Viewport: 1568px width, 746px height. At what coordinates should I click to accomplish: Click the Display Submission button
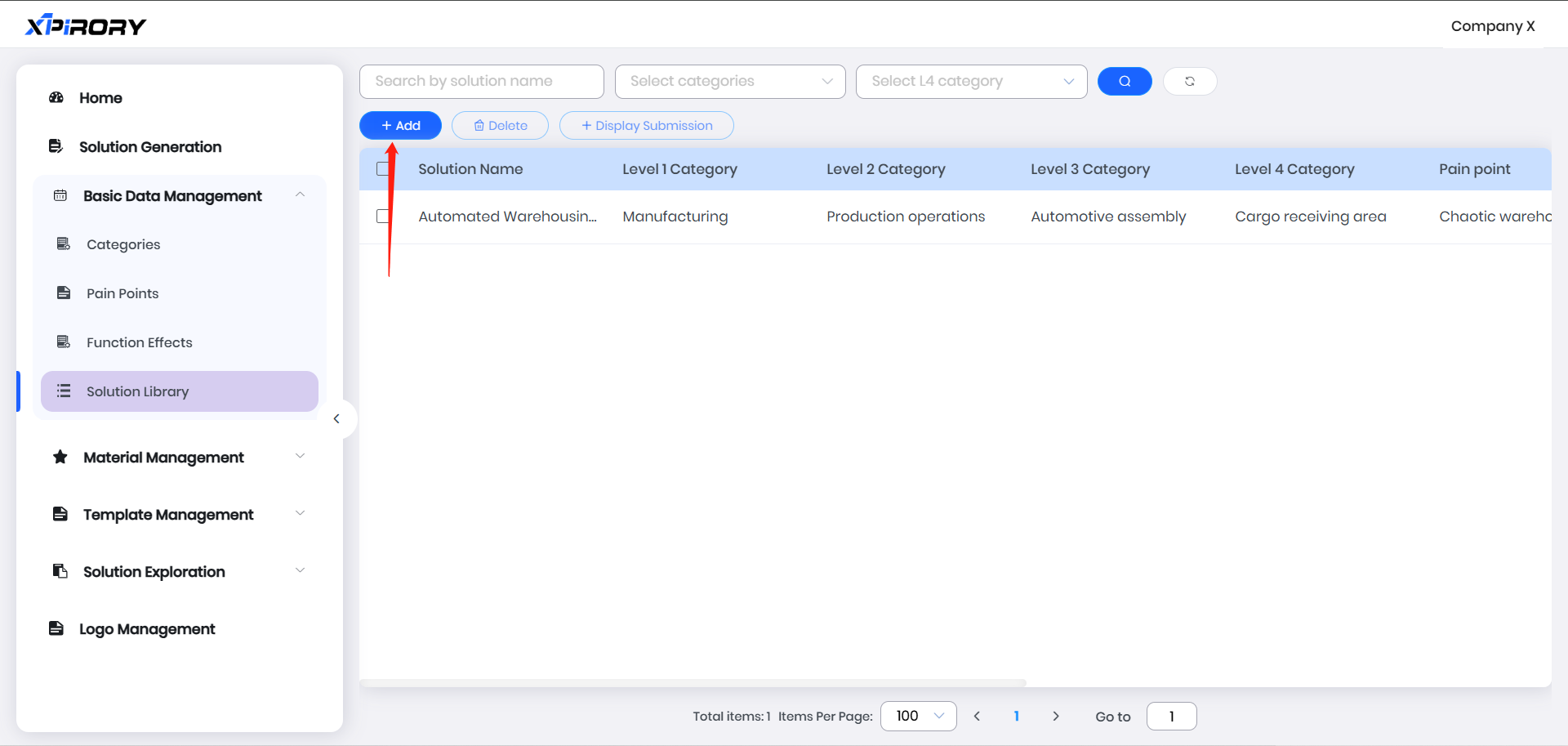tap(646, 126)
